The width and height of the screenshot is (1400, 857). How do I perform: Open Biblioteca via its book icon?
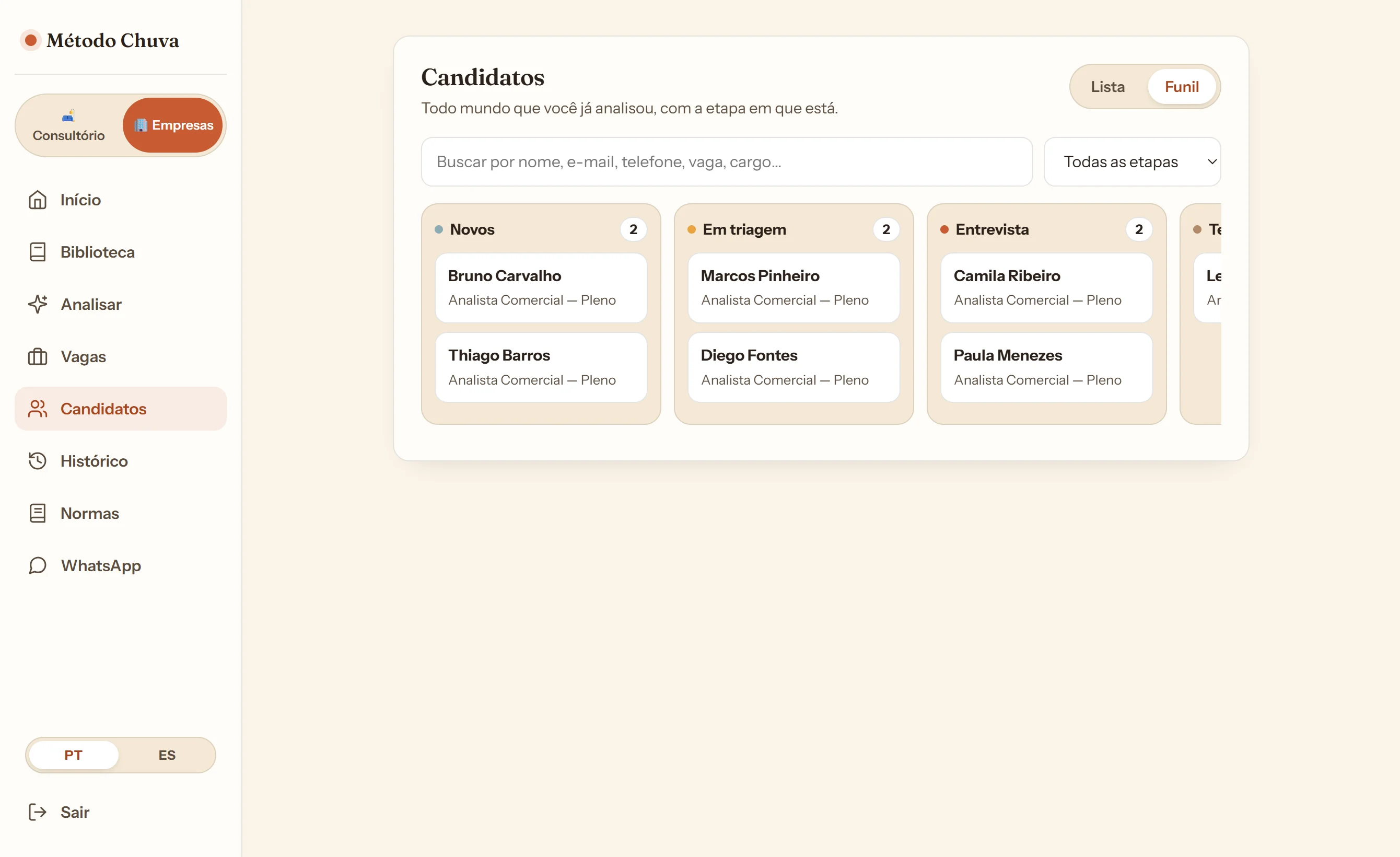point(38,252)
